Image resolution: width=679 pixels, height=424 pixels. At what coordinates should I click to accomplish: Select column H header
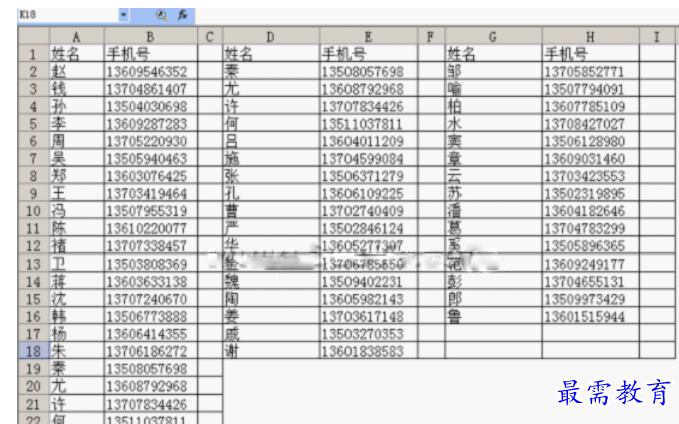tap(591, 37)
